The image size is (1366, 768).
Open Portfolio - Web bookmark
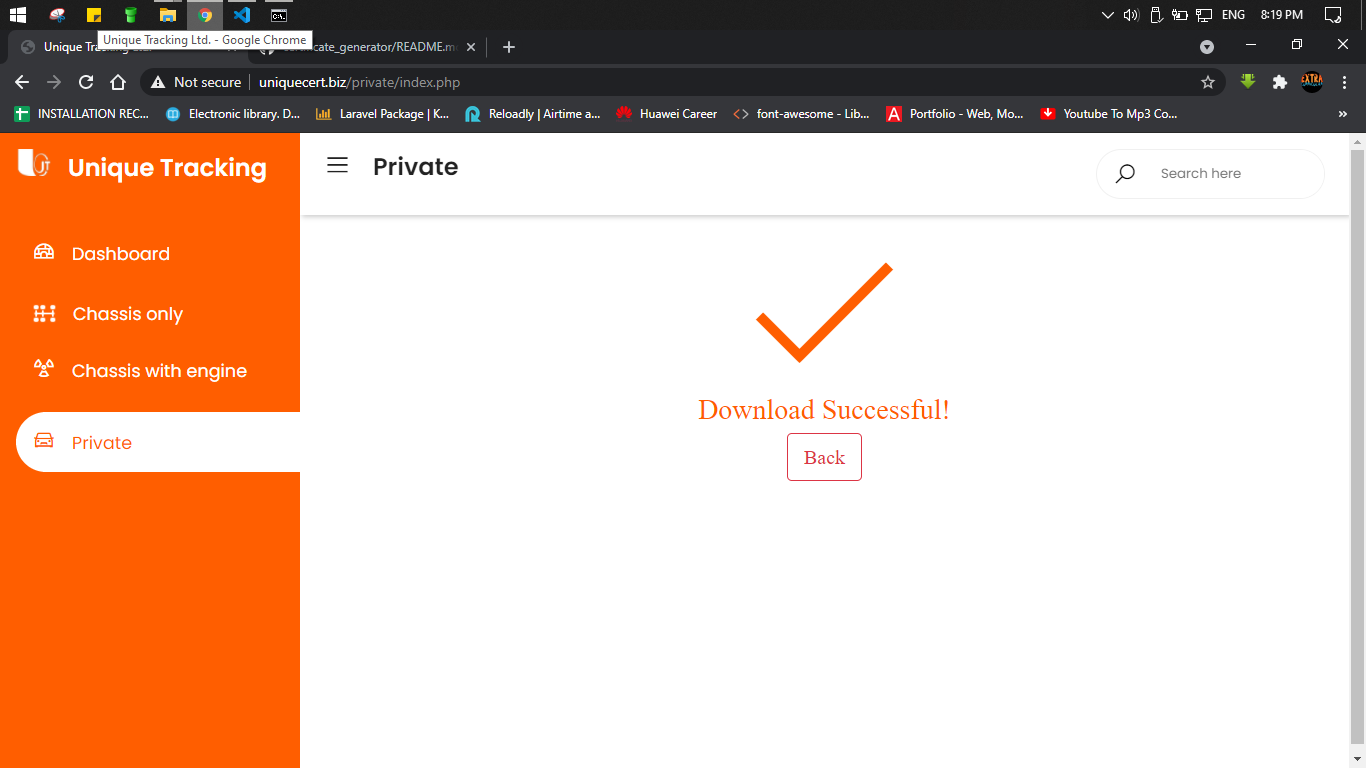pos(955,114)
